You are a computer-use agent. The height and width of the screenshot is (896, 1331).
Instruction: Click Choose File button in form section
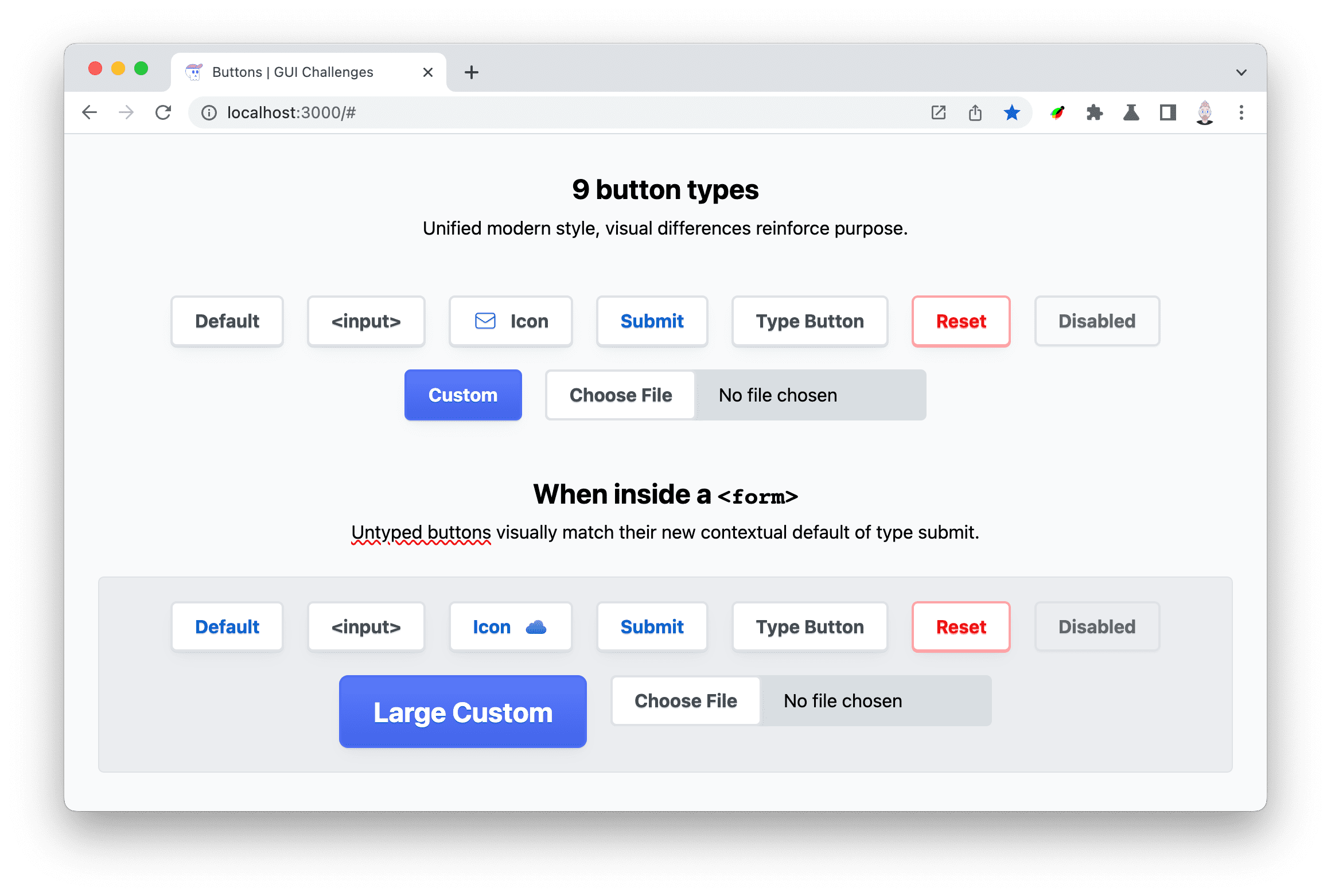pyautogui.click(x=685, y=700)
